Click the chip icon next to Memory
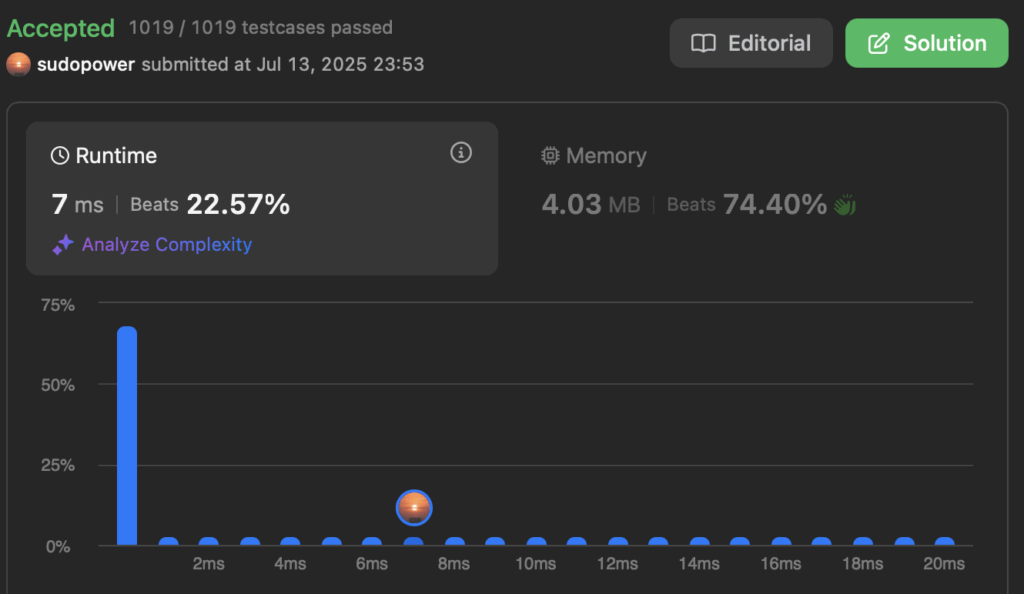 (x=551, y=155)
